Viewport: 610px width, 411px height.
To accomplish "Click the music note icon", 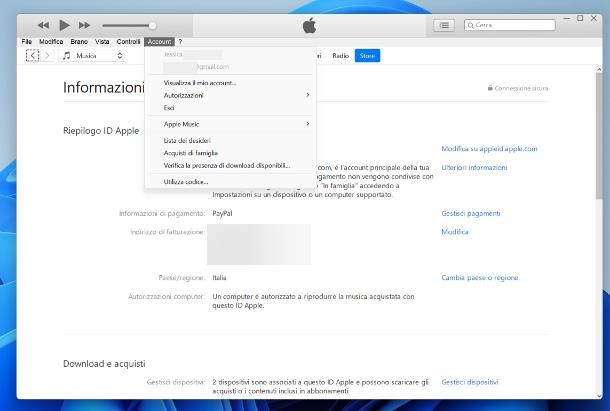I will pyautogui.click(x=67, y=56).
